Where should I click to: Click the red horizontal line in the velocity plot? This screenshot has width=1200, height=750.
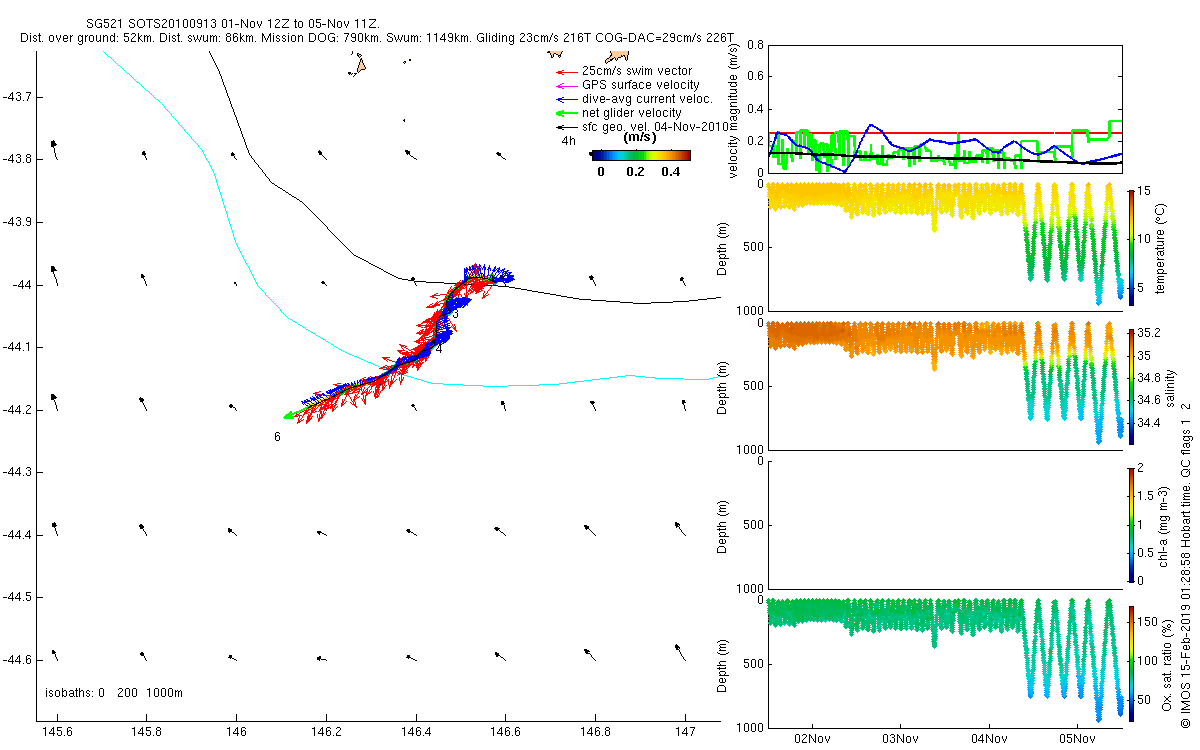coord(946,132)
